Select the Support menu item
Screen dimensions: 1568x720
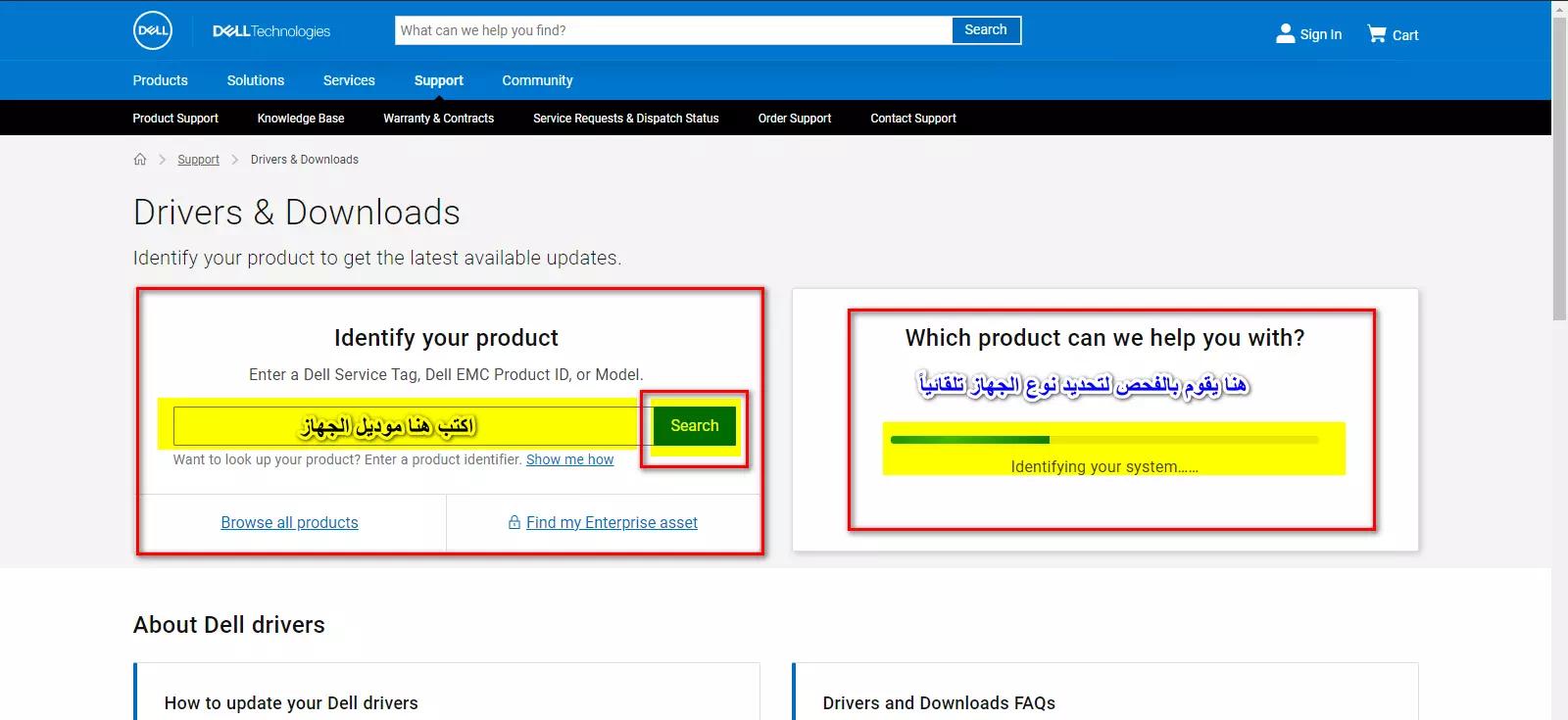pos(439,80)
